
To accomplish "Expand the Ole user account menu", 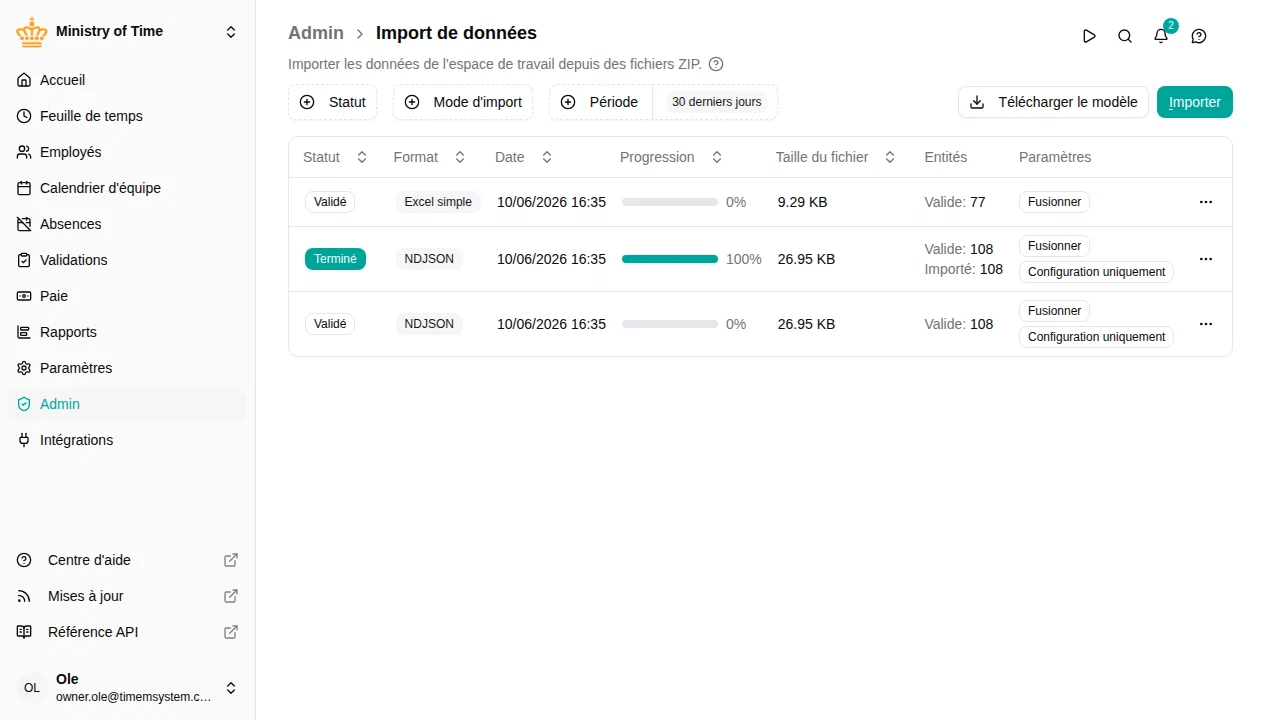I will click(231, 688).
